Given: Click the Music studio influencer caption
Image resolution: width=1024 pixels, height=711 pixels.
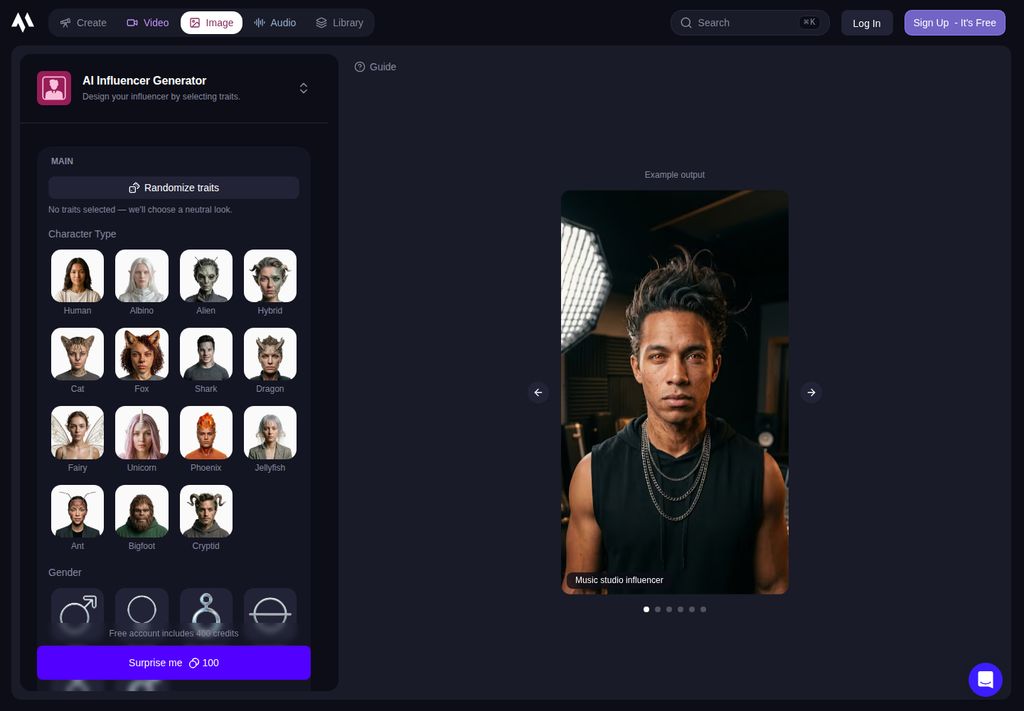Looking at the screenshot, I should 618,580.
